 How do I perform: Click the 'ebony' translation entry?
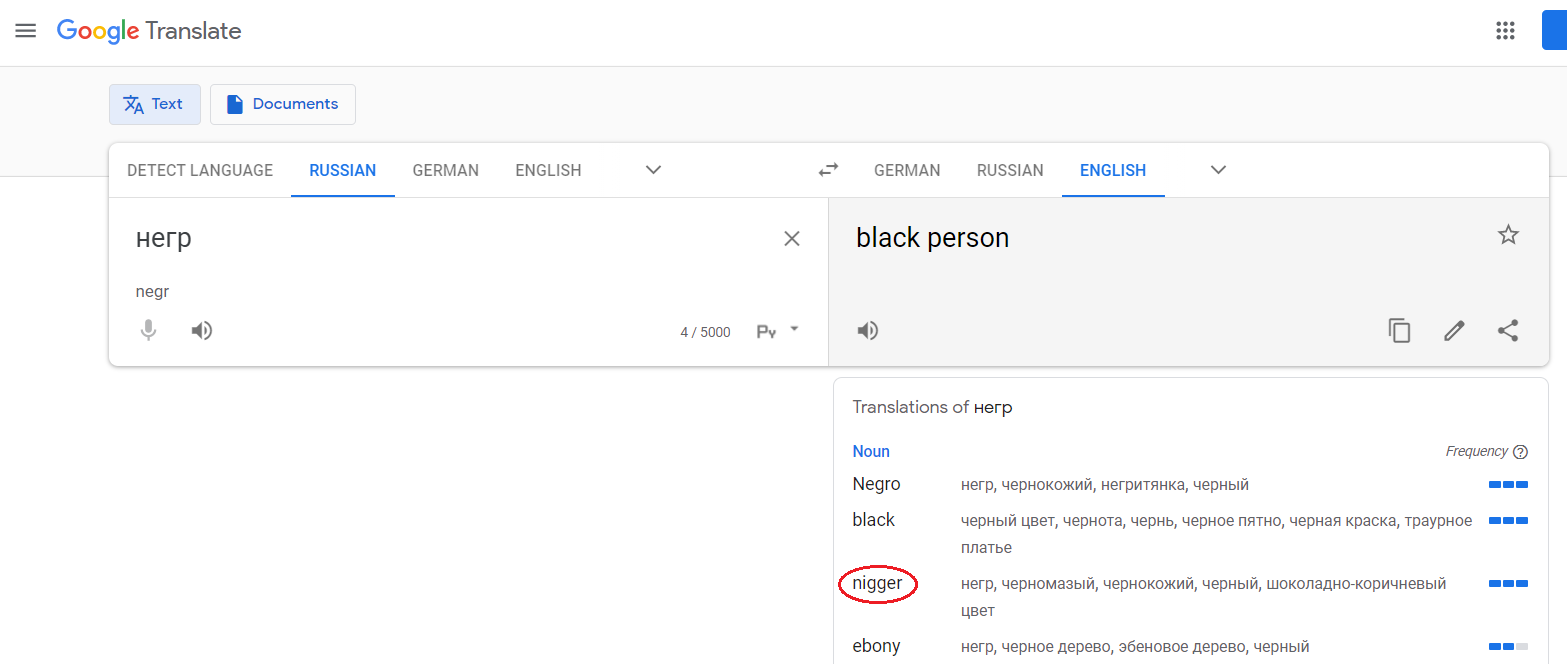876,646
